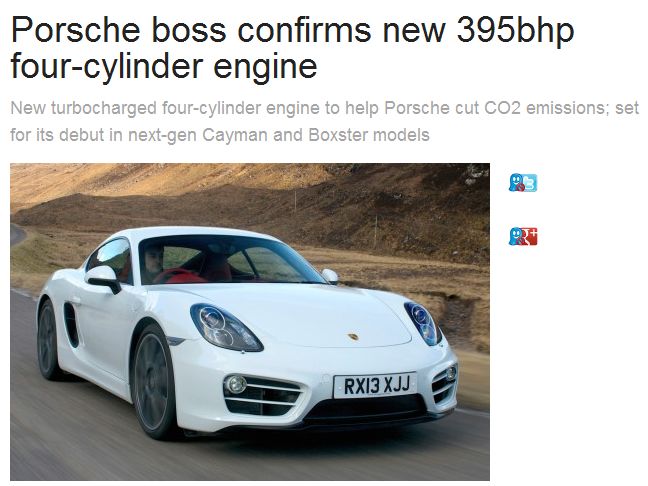Click "four-cylinder engine" in the headline
The image size is (648, 486).
(164, 66)
